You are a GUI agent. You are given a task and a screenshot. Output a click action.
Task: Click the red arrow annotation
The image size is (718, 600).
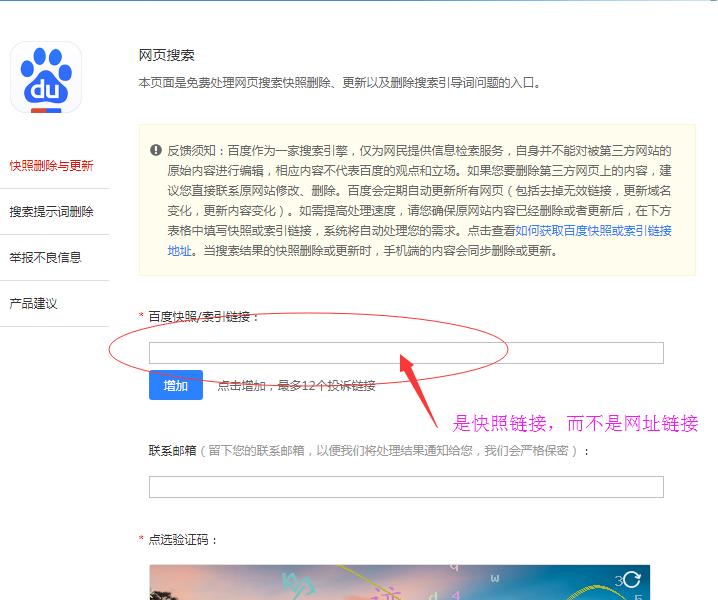pyautogui.click(x=422, y=386)
